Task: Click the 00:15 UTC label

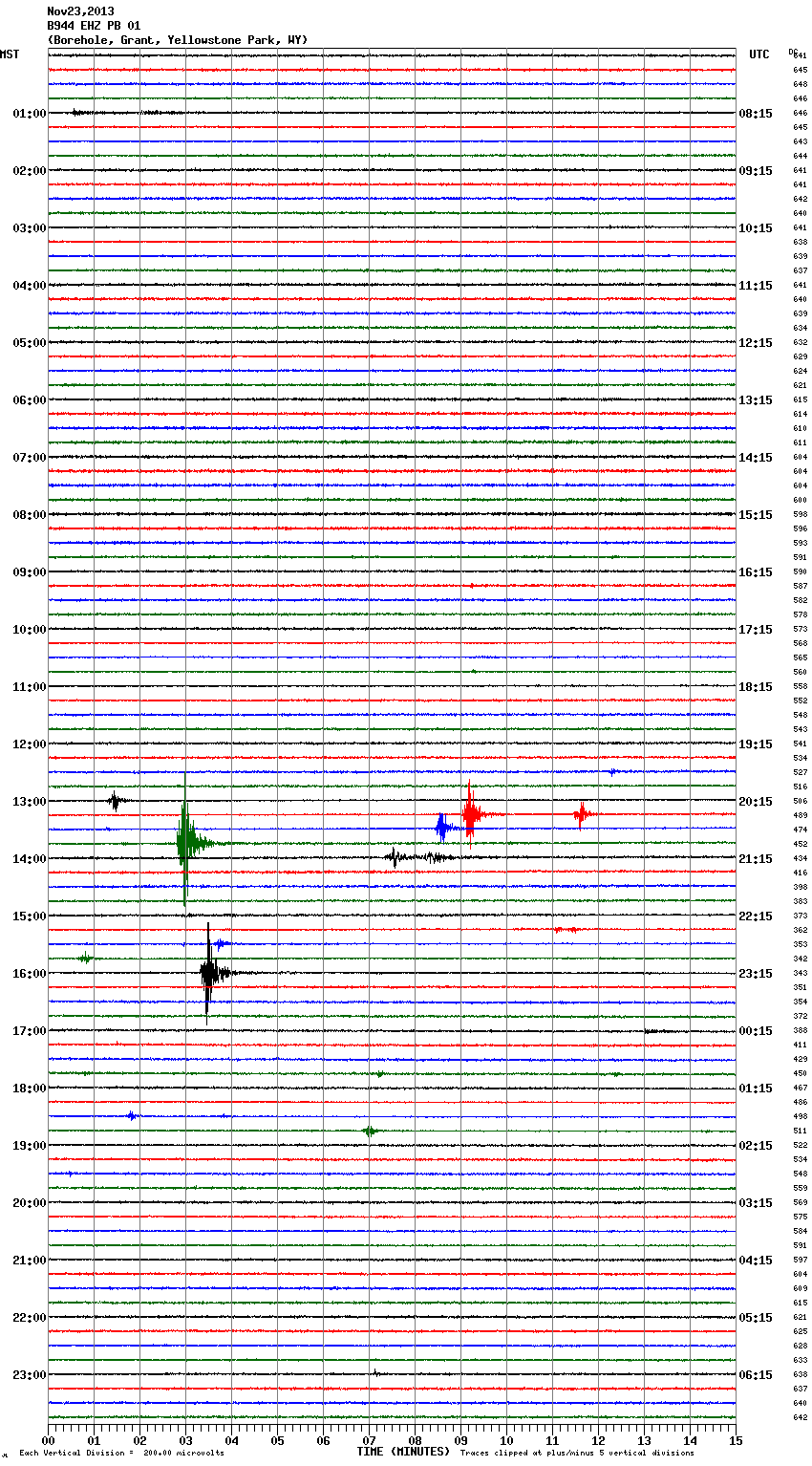Action: [756, 1031]
